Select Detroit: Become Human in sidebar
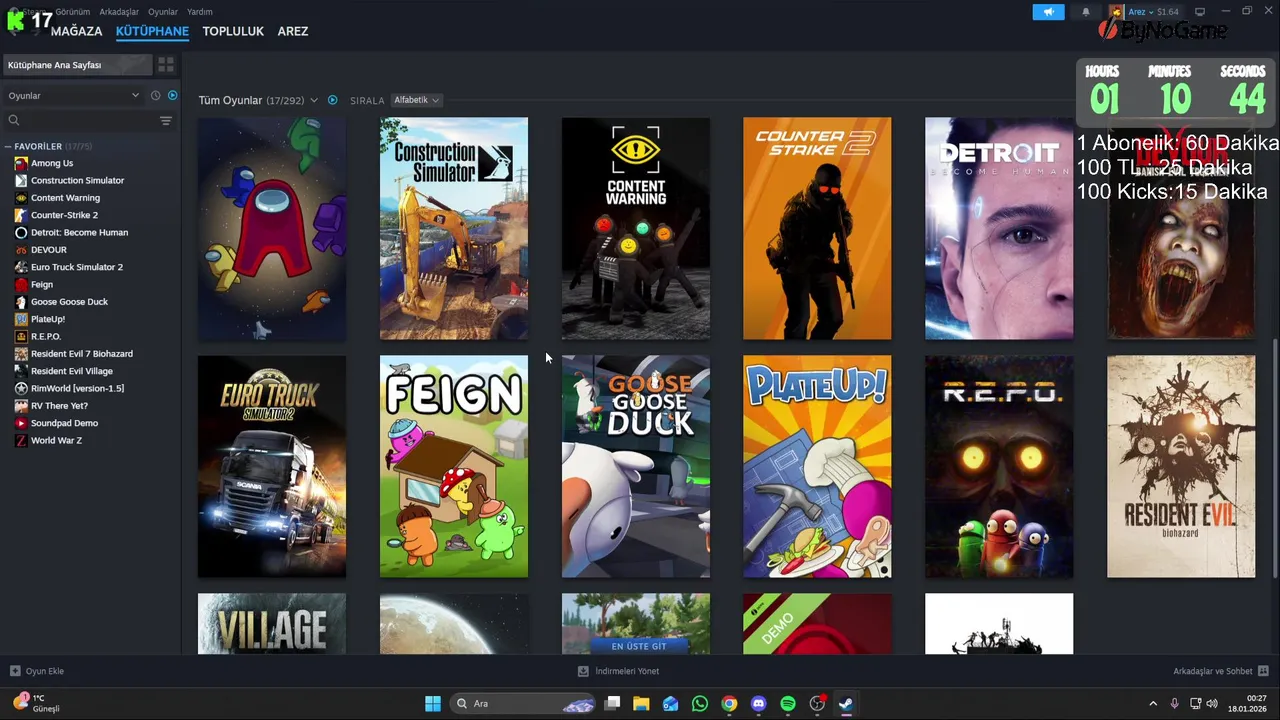Viewport: 1280px width, 720px height. [79, 232]
